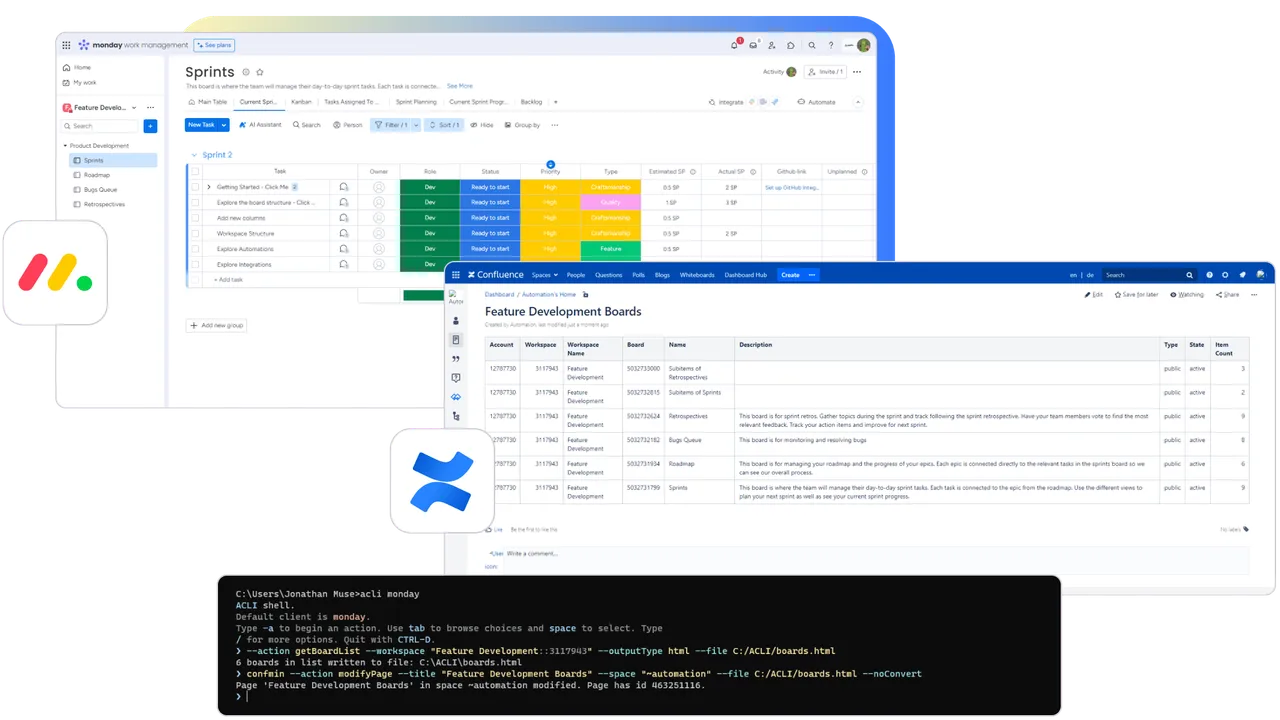Add new item with blue plus button

150,126
